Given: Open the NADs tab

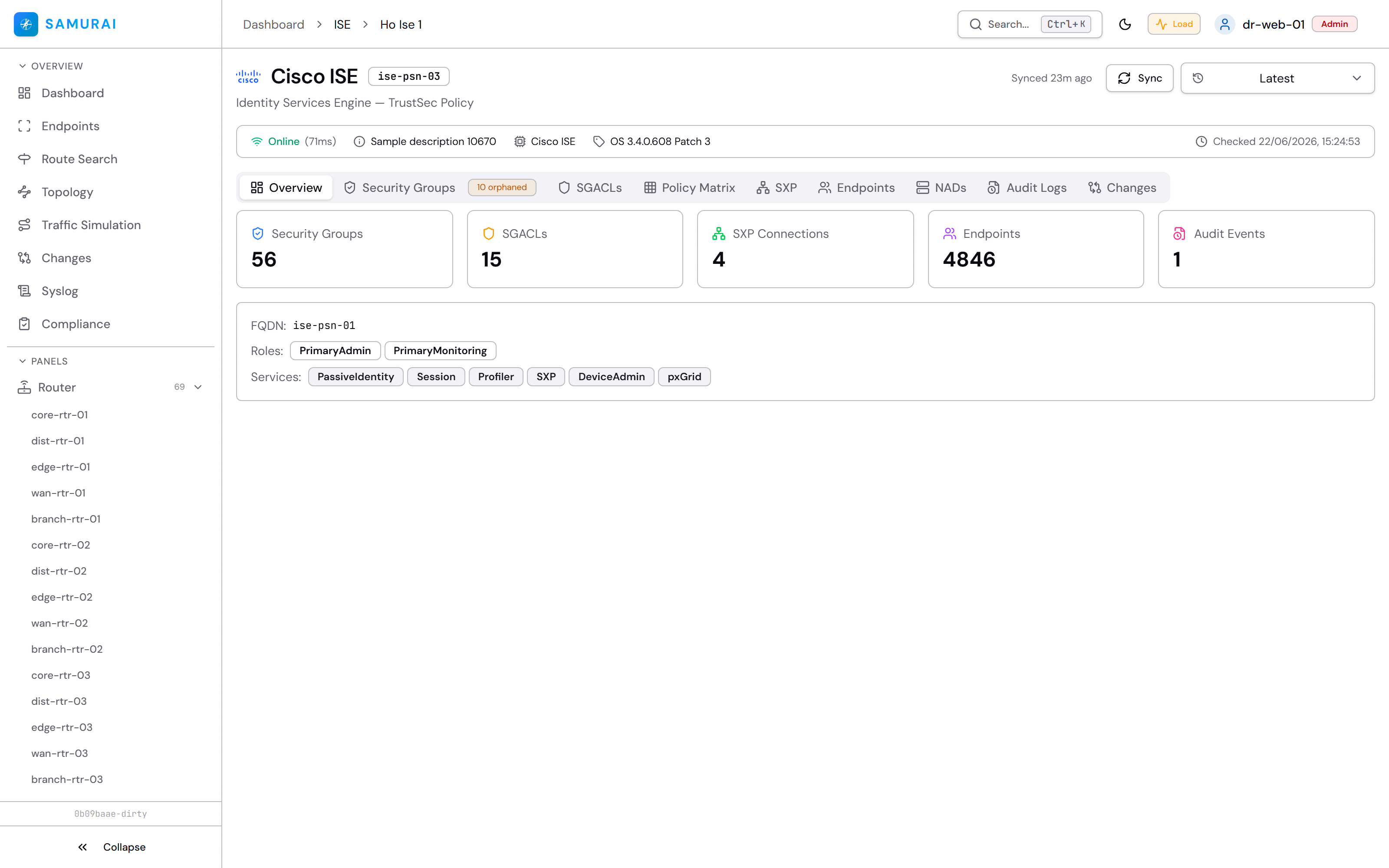Looking at the screenshot, I should (941, 188).
